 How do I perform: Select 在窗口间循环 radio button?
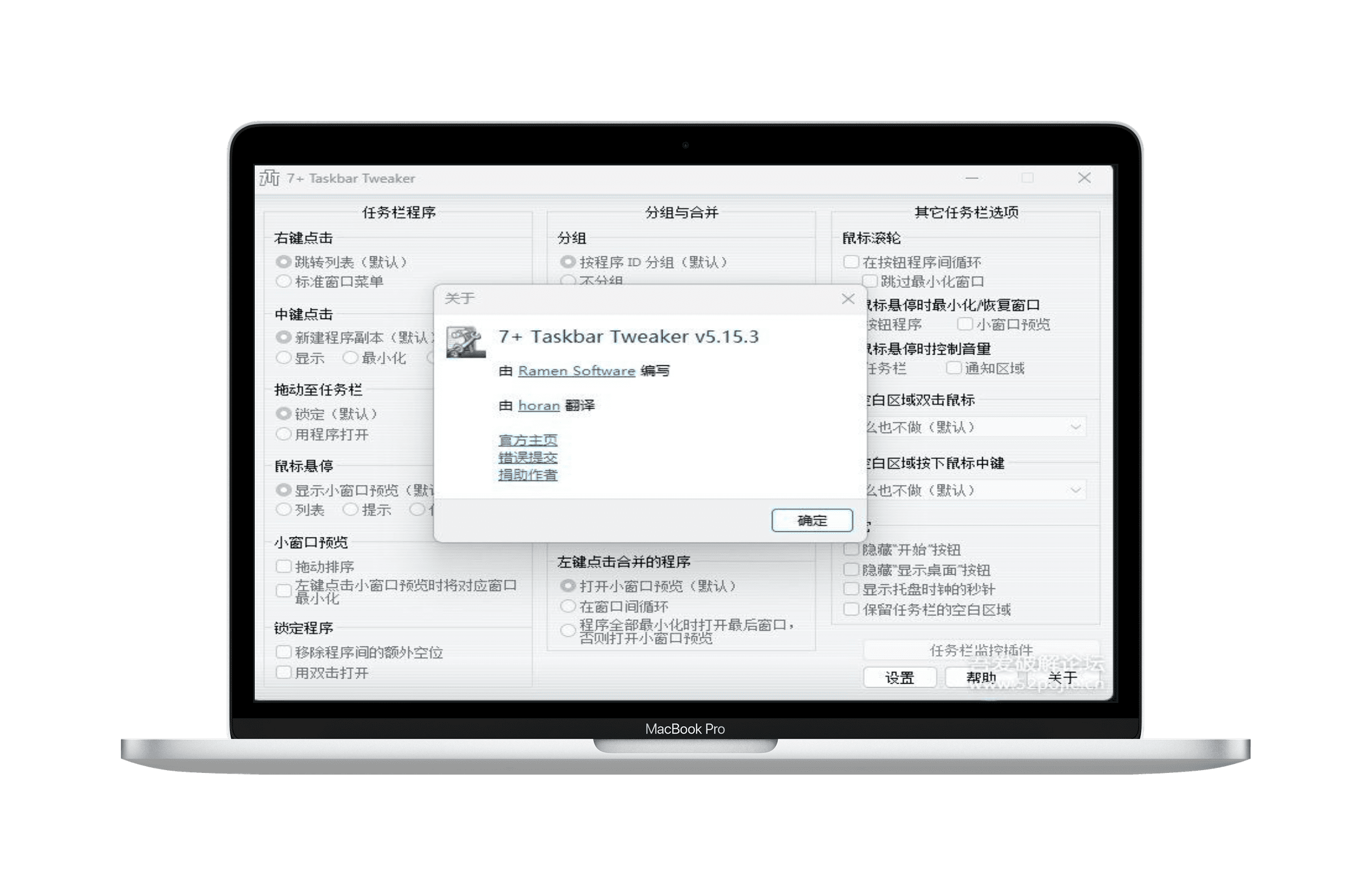pyautogui.click(x=568, y=606)
